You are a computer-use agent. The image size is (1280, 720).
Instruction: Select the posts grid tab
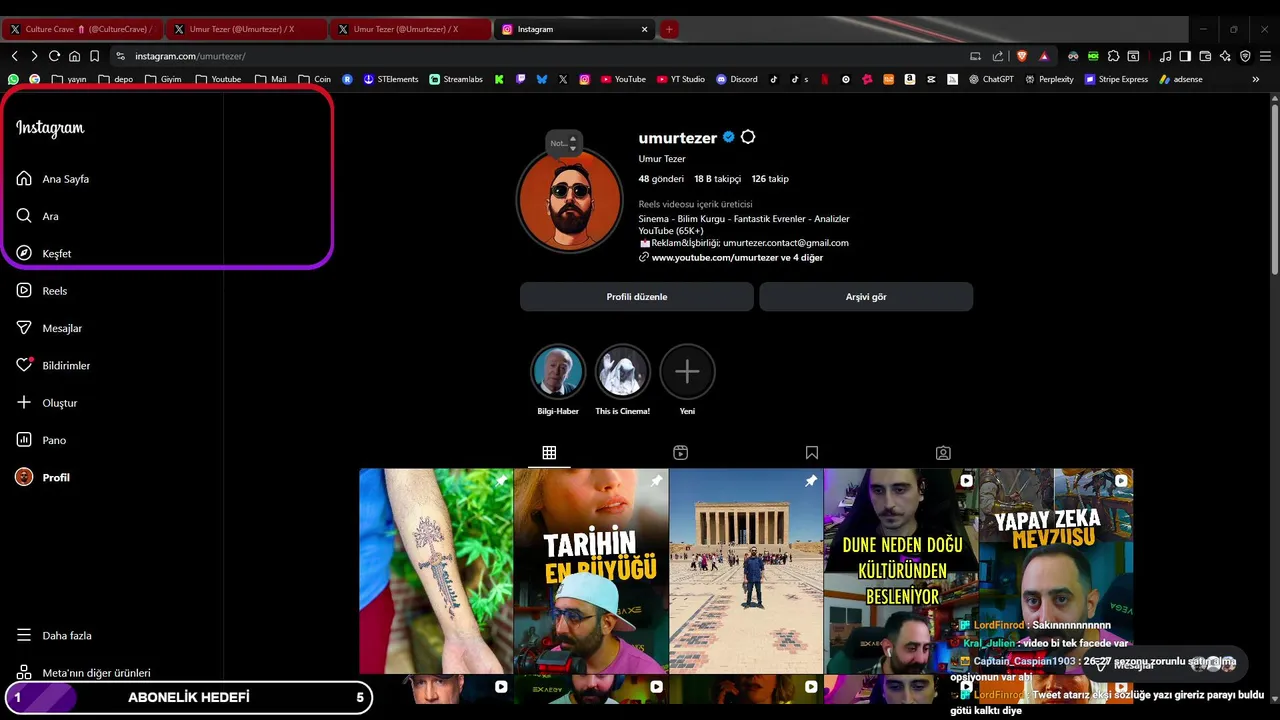point(549,453)
